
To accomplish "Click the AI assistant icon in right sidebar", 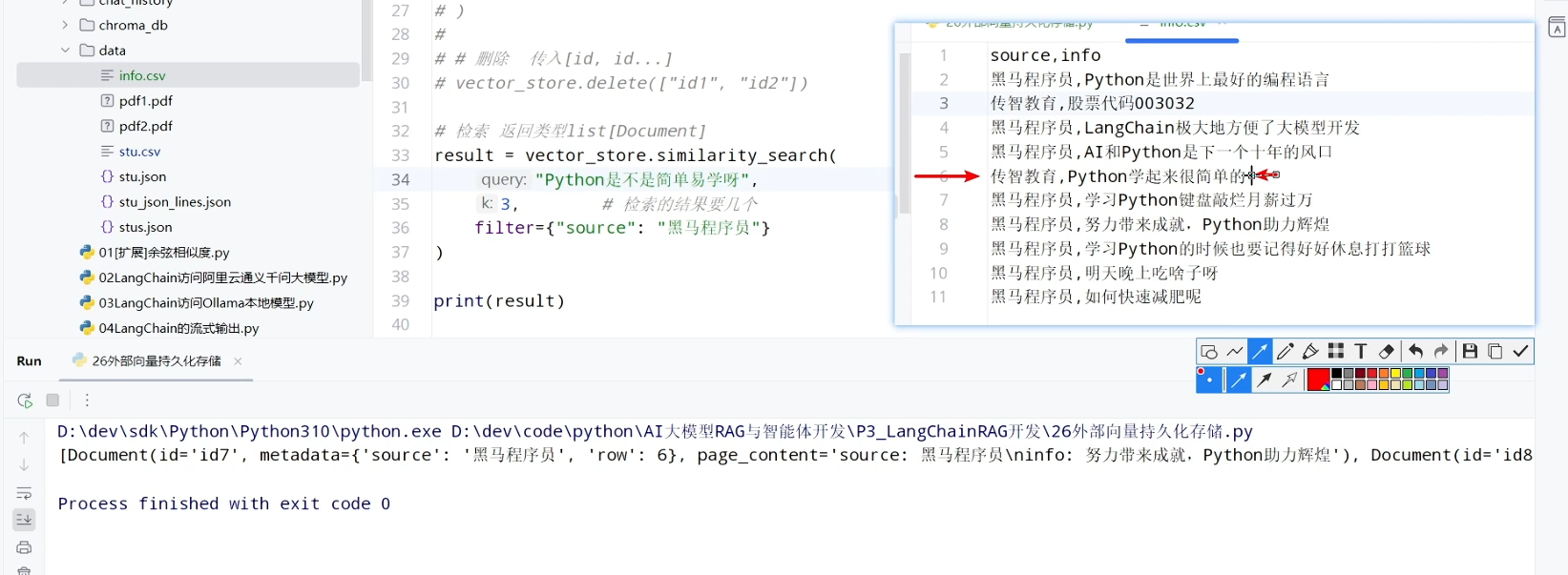I will (x=1557, y=27).
